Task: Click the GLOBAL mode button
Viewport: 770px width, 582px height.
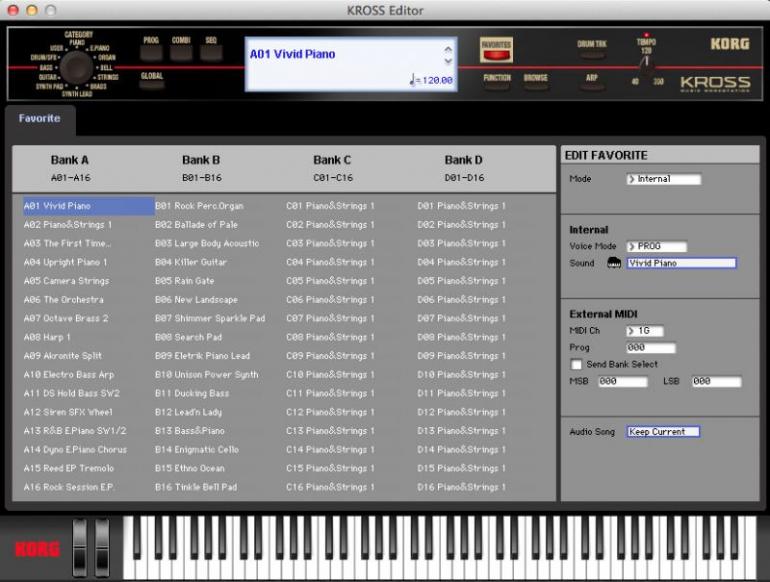Action: (x=152, y=84)
